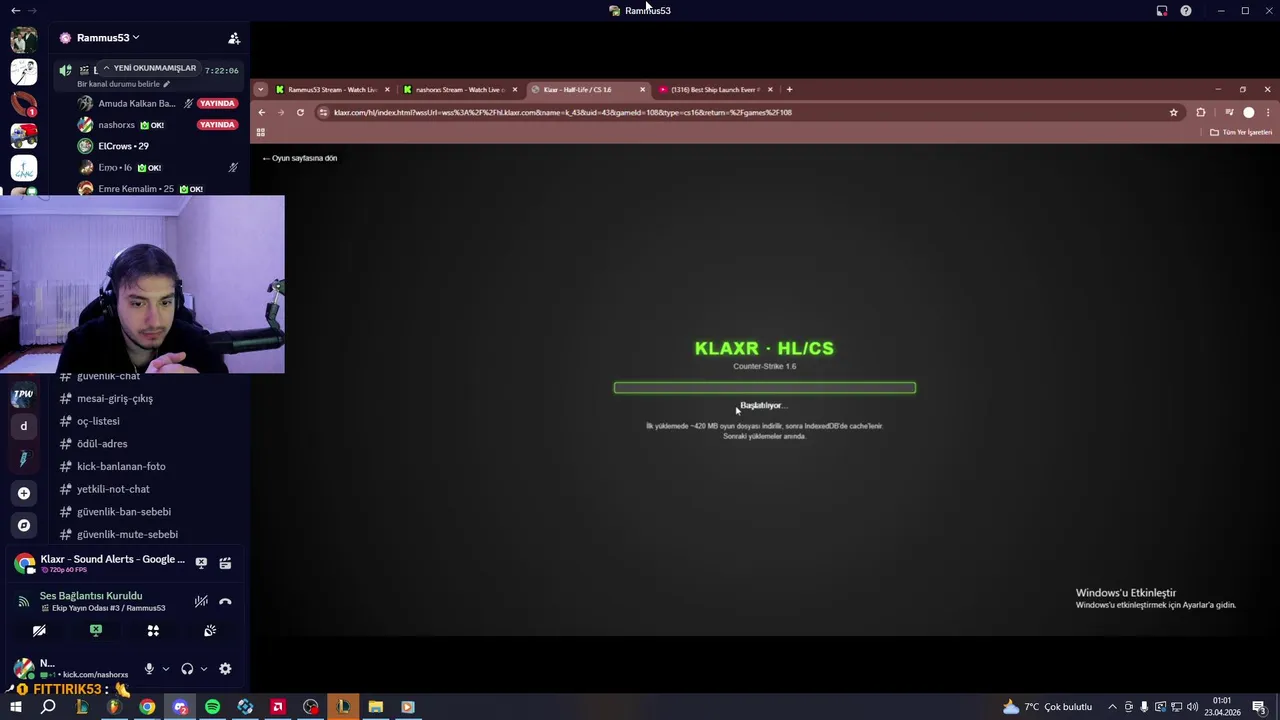The height and width of the screenshot is (720, 1280).
Task: Open the yetkili-not-chat channel
Action: (113, 489)
